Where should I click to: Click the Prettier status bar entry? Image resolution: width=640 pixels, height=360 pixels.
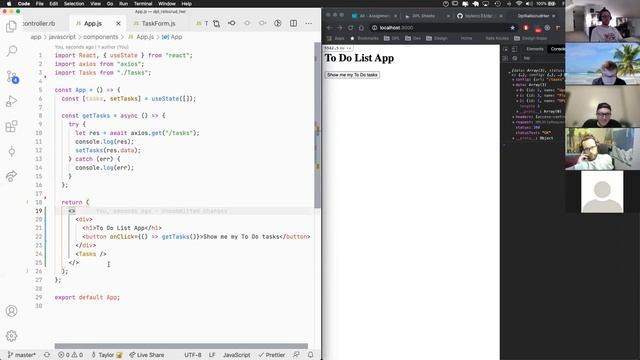pos(272,355)
